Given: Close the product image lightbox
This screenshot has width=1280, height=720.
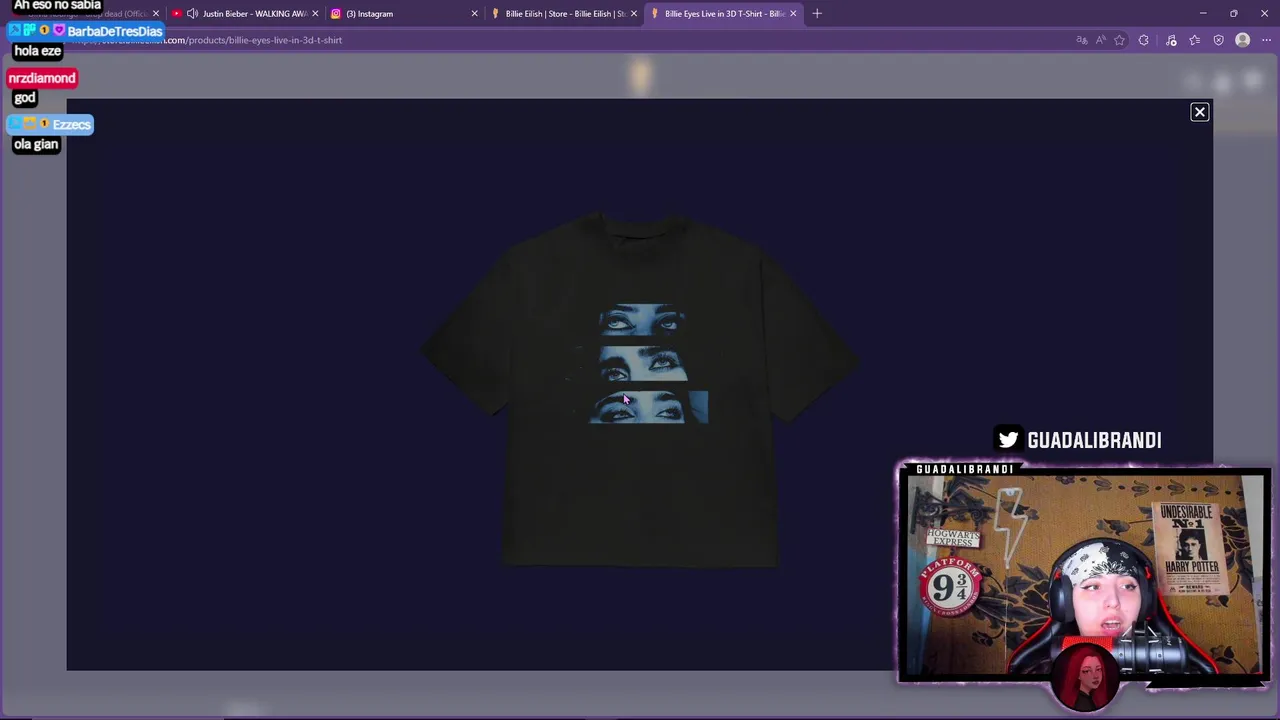Looking at the screenshot, I should 1200,112.
